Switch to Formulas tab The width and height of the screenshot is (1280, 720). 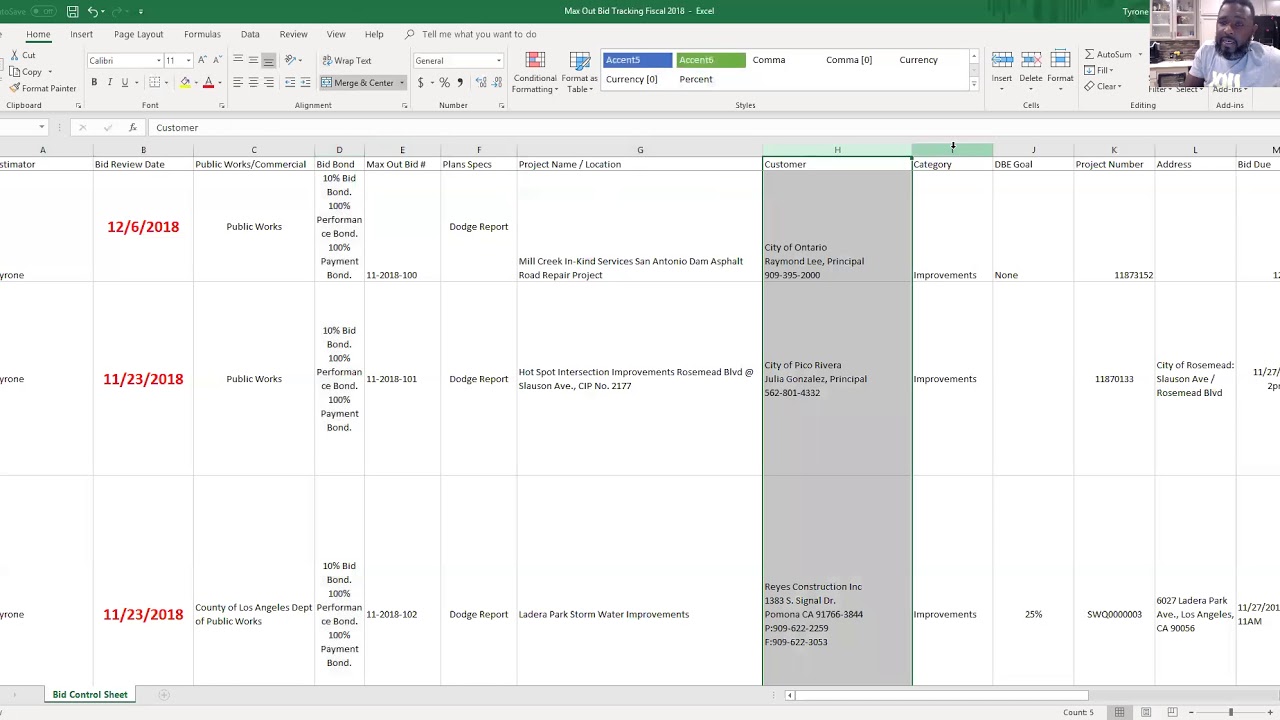202,34
